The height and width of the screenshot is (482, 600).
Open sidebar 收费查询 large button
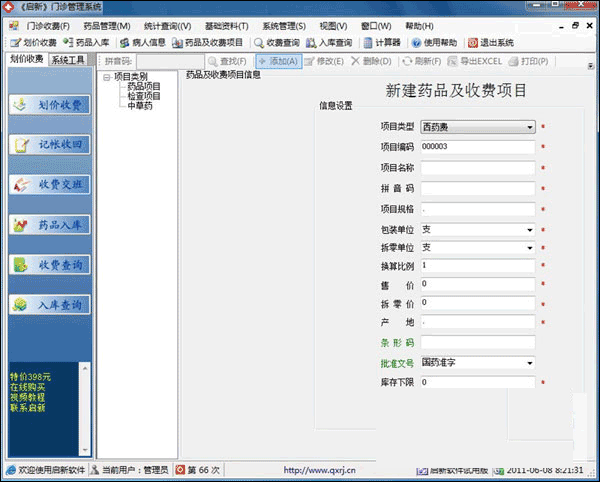click(50, 265)
